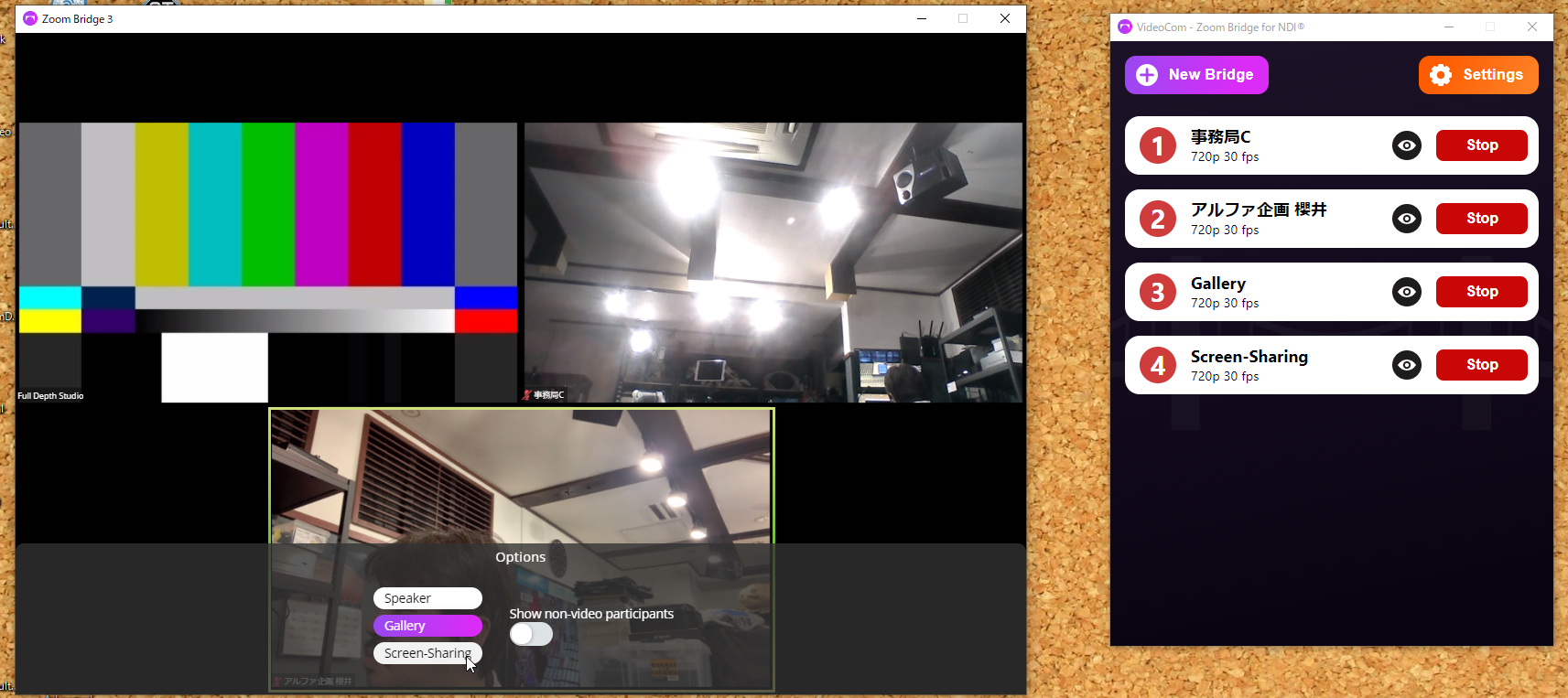
Task: Select the Gallery view option
Action: (x=427, y=626)
